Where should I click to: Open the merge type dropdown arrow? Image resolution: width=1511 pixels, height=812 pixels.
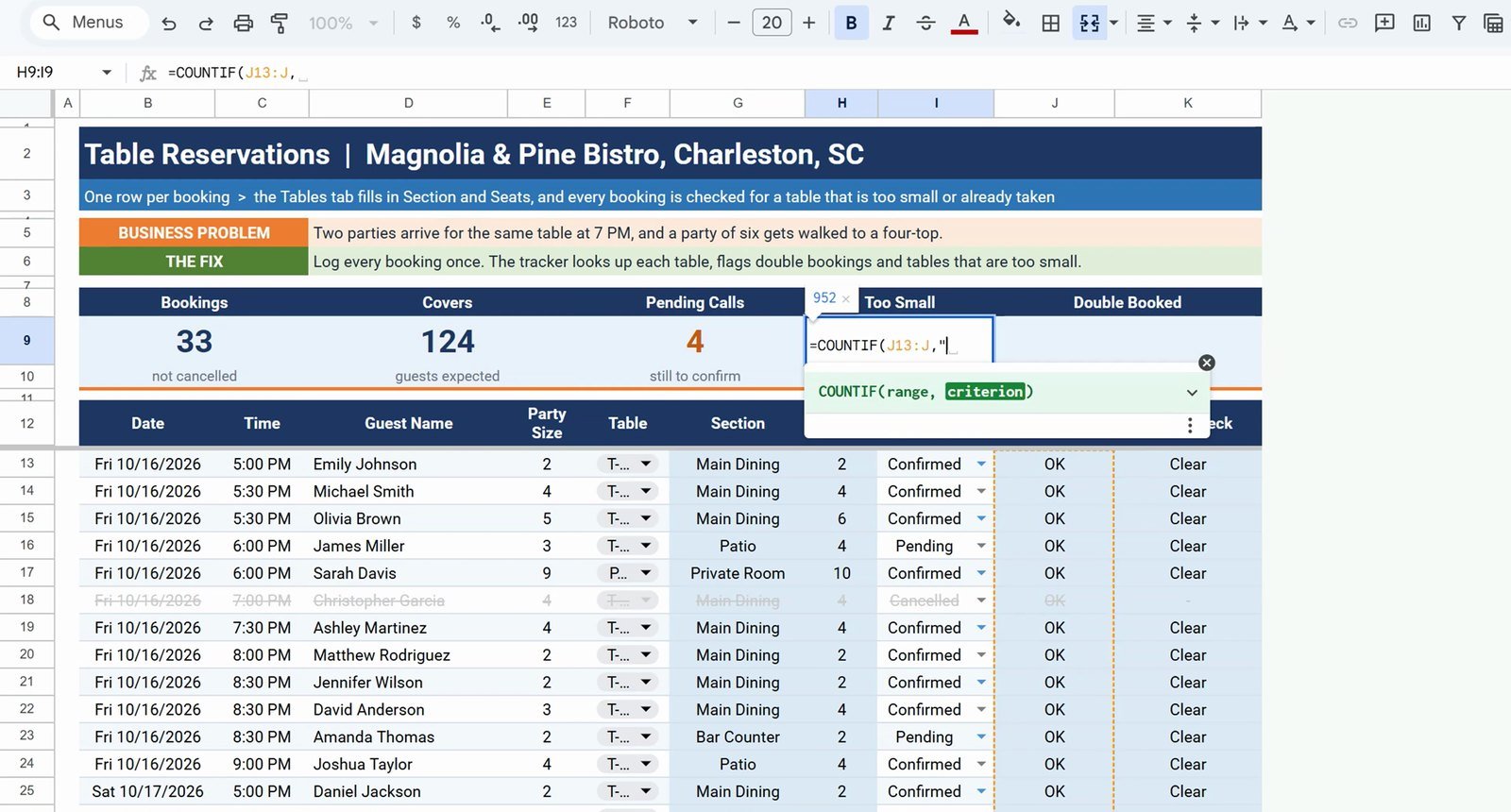(x=1114, y=23)
